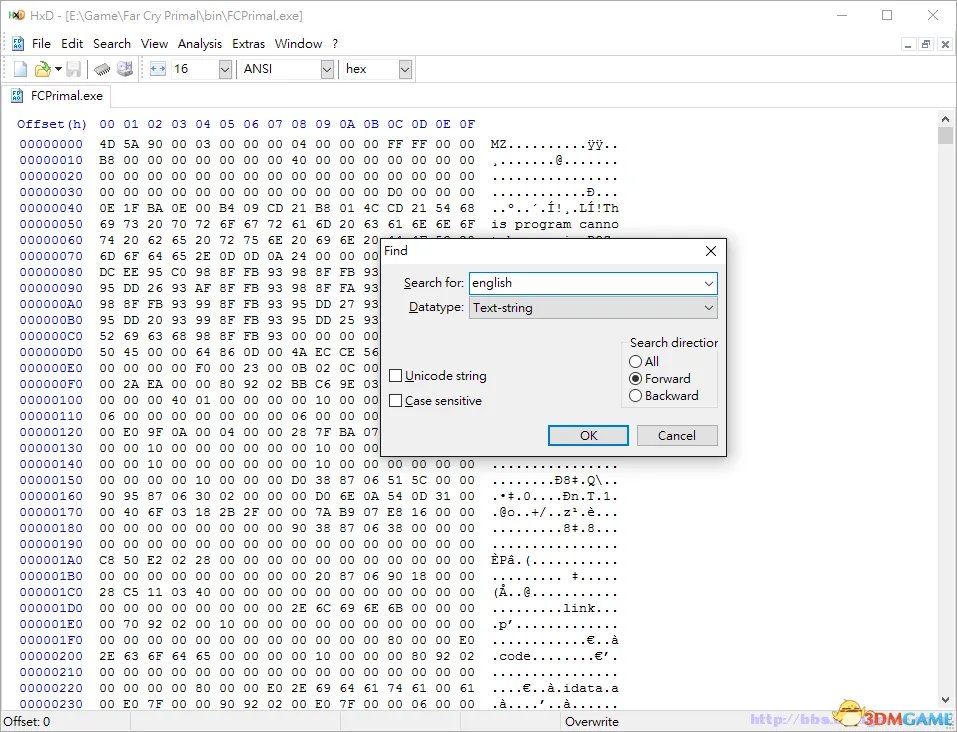
Task: Cancel the Find dialog
Action: (676, 435)
